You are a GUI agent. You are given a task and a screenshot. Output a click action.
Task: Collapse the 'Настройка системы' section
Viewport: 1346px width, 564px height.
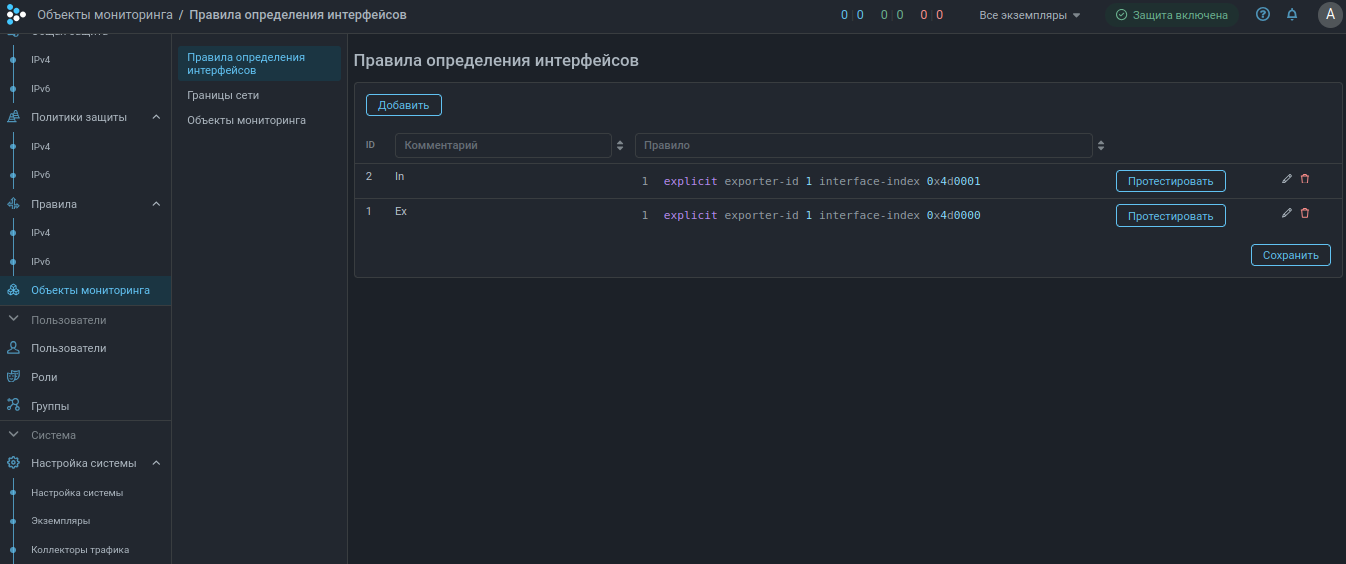coord(156,463)
